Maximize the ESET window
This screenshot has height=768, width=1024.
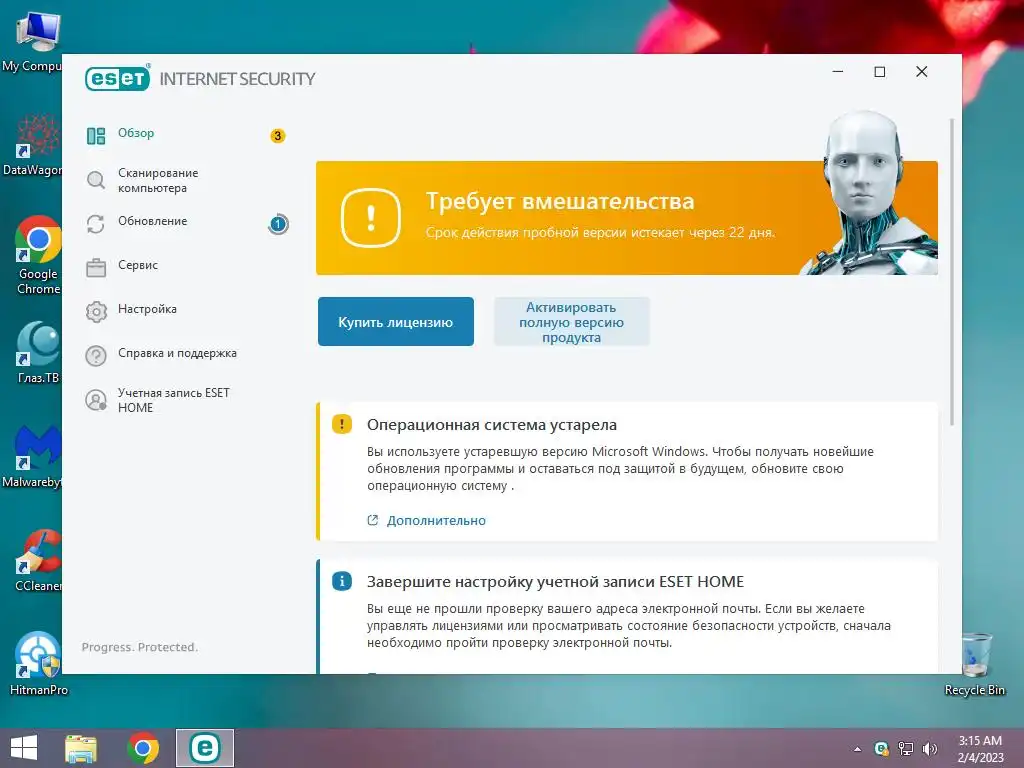pyautogui.click(x=880, y=71)
